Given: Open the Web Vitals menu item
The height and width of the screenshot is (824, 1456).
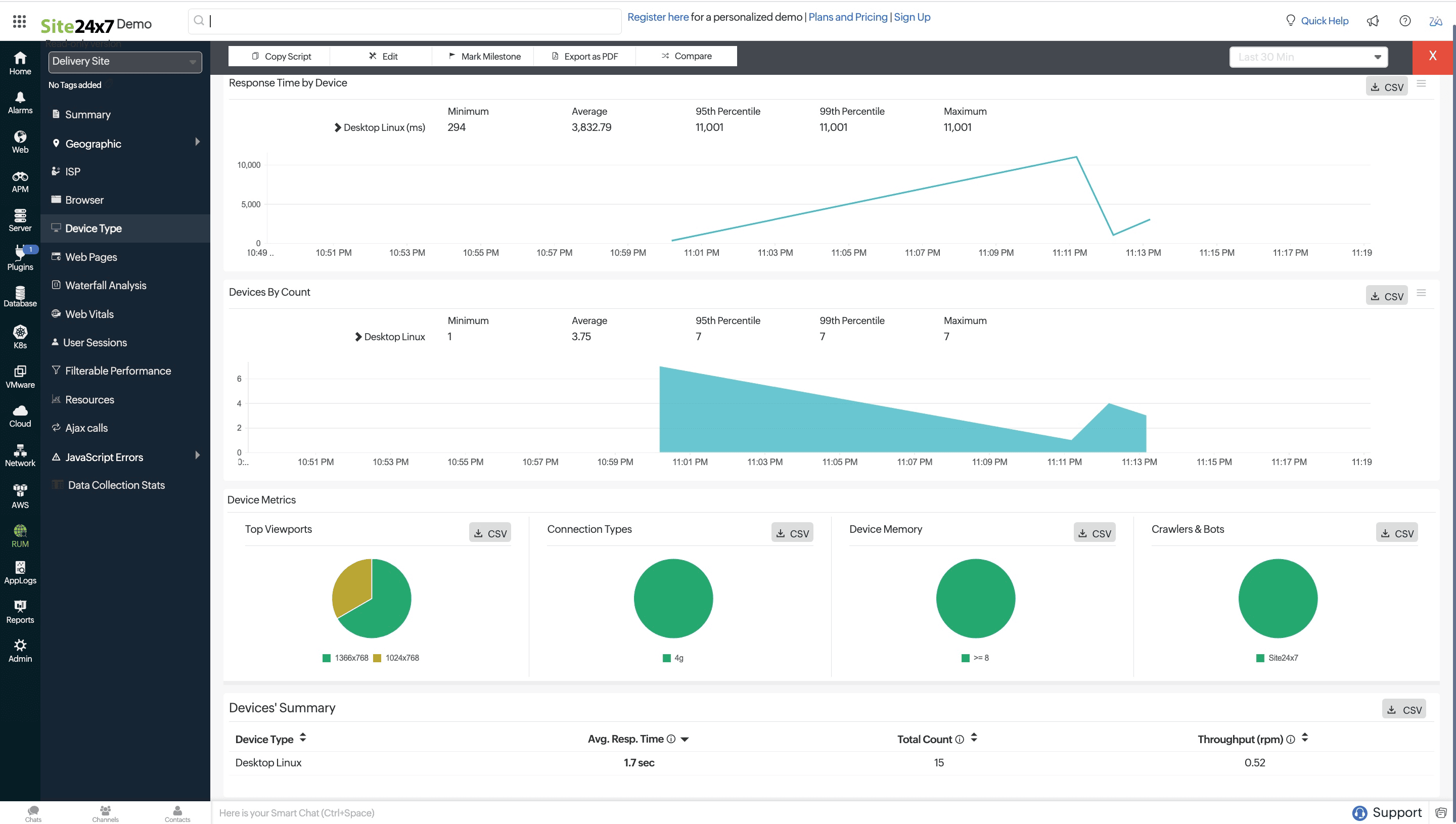Looking at the screenshot, I should pyautogui.click(x=89, y=314).
